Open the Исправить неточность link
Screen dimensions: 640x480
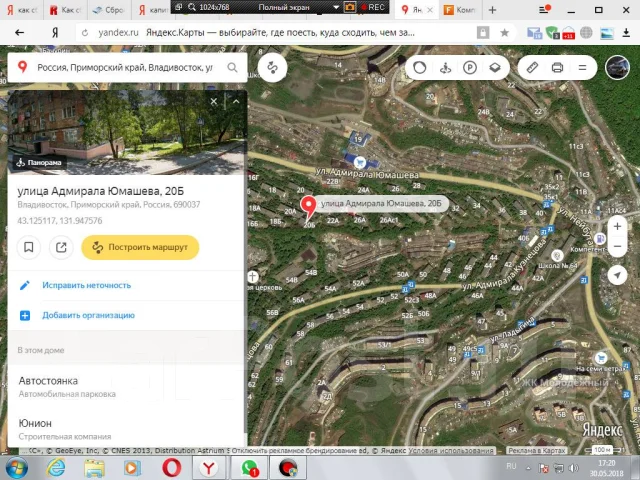87,285
